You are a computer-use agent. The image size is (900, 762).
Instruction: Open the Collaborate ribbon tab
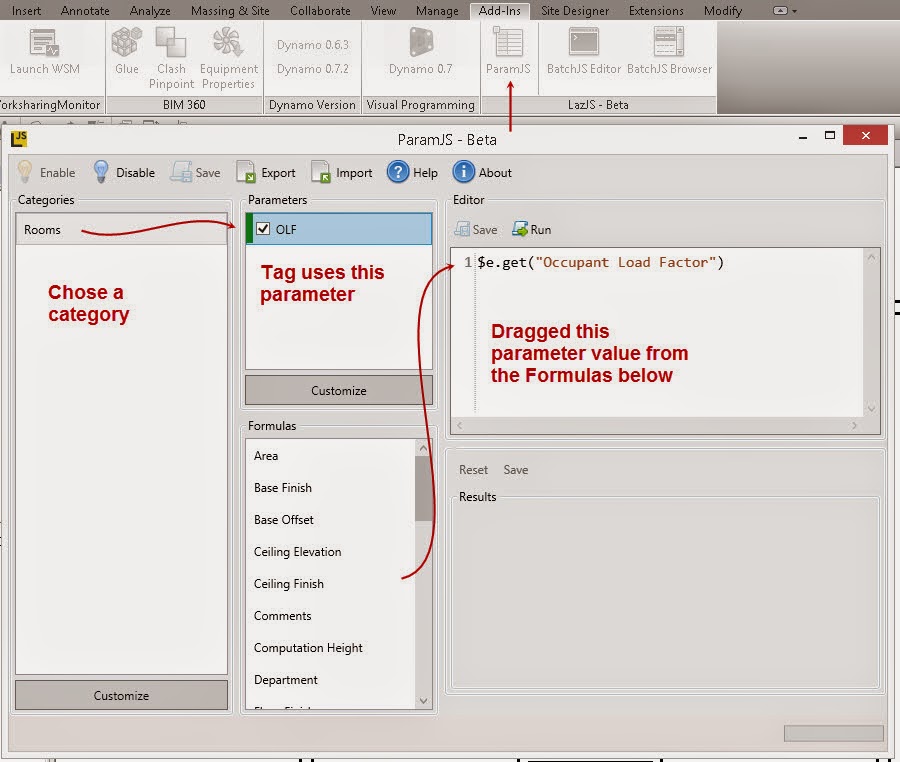320,10
